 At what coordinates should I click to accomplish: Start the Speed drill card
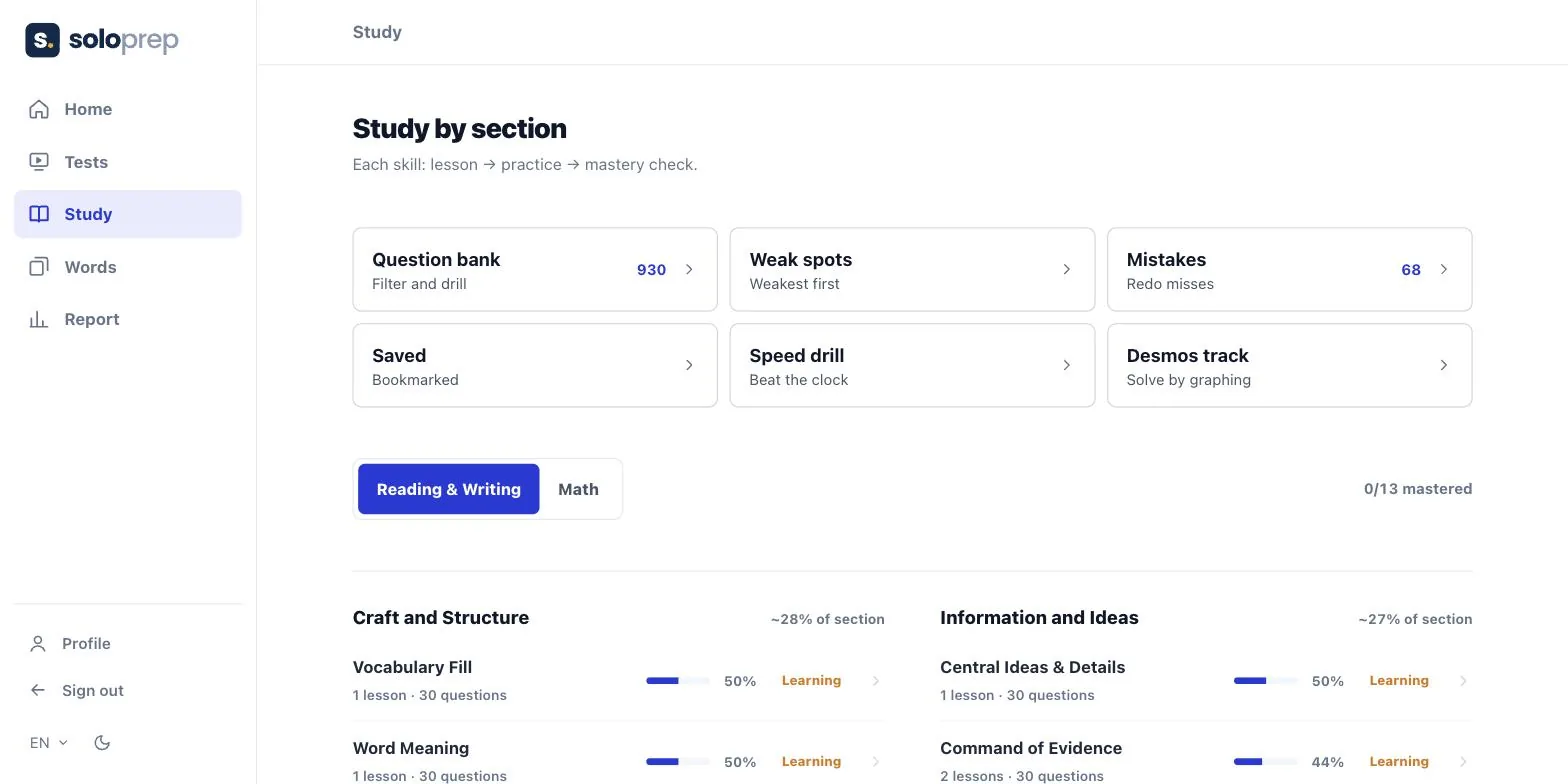coord(912,365)
